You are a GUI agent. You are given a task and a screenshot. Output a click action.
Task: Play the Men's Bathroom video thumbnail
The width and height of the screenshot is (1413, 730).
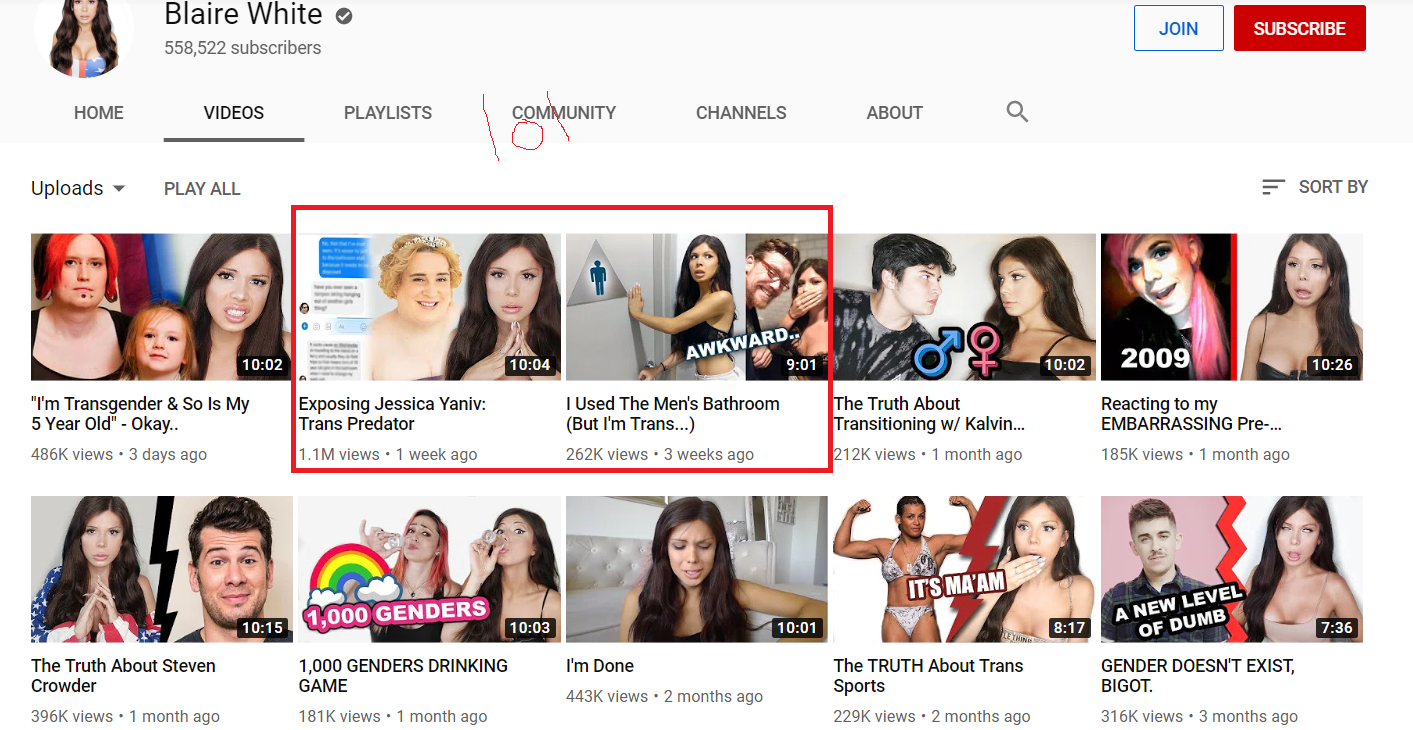click(697, 307)
